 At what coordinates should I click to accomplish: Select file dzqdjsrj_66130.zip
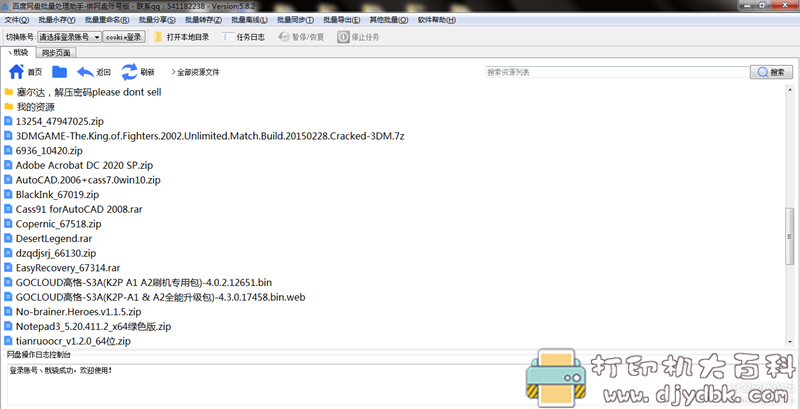(56, 253)
